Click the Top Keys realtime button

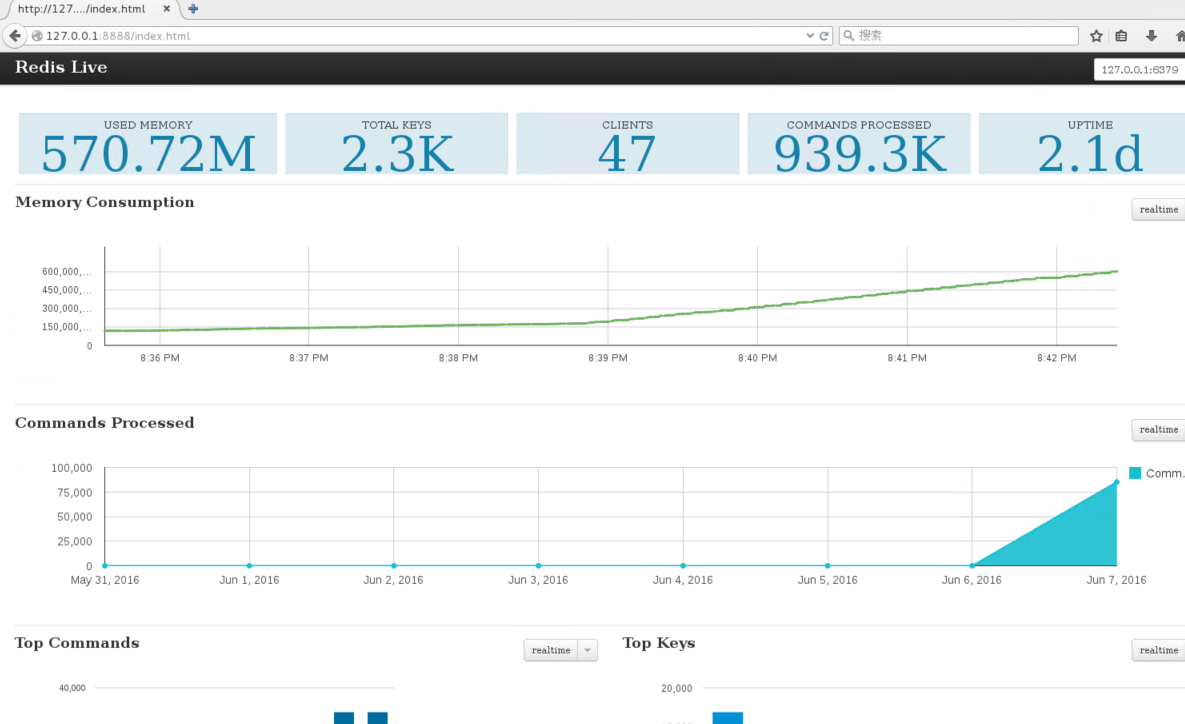click(1158, 650)
